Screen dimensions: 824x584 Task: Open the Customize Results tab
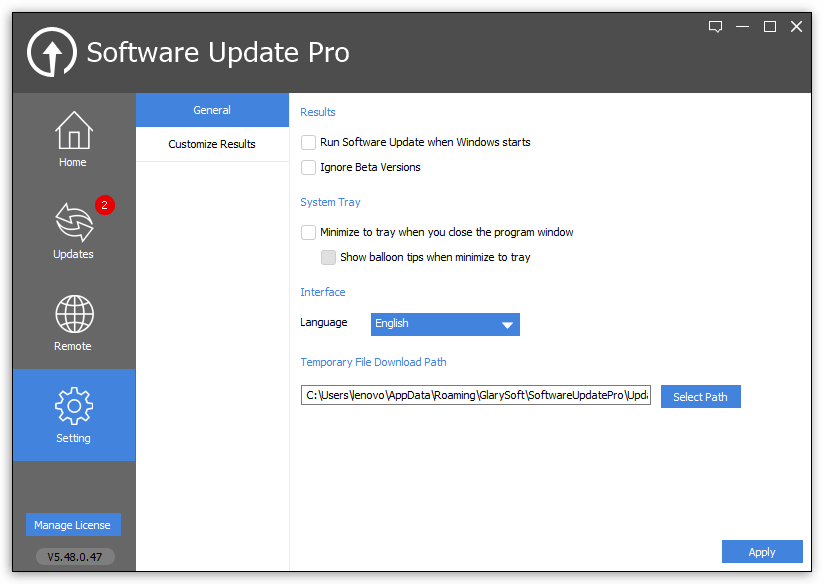[212, 144]
